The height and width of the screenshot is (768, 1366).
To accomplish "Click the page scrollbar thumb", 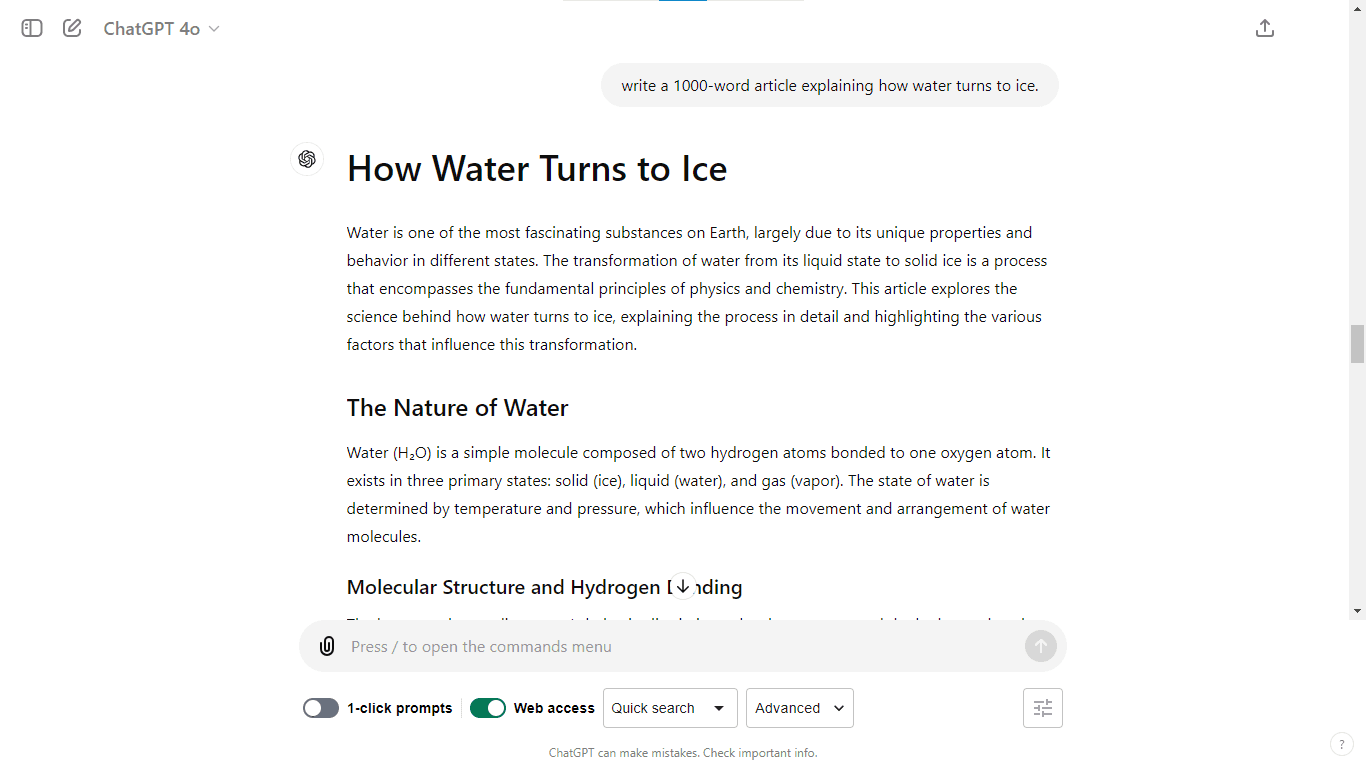I will tap(1357, 344).
